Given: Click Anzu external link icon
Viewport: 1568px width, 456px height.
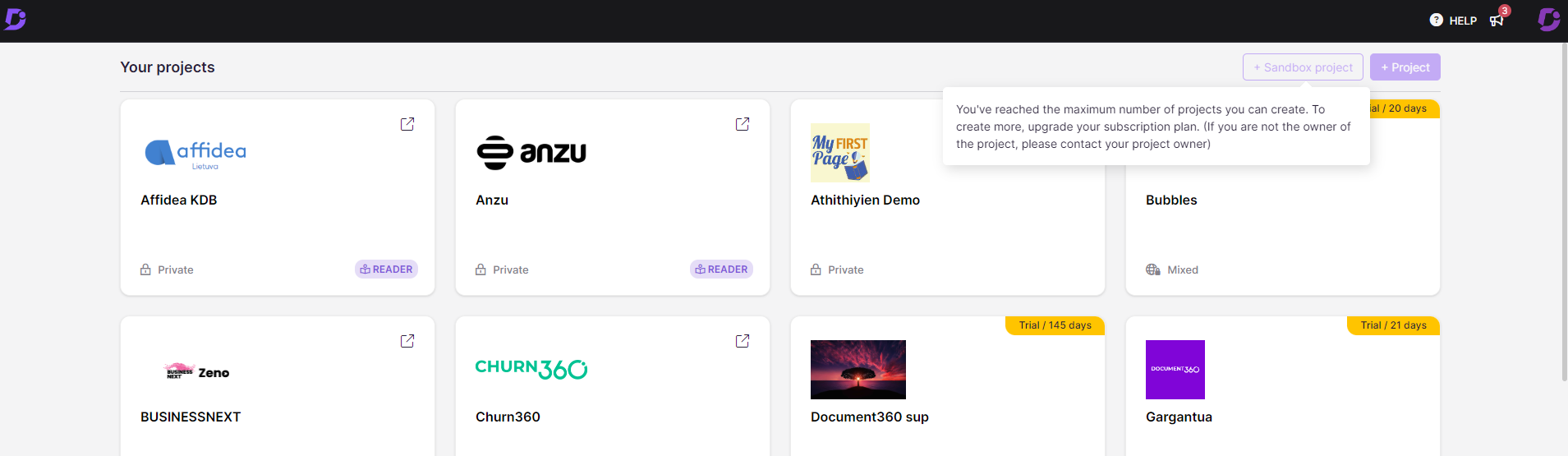Looking at the screenshot, I should (743, 124).
